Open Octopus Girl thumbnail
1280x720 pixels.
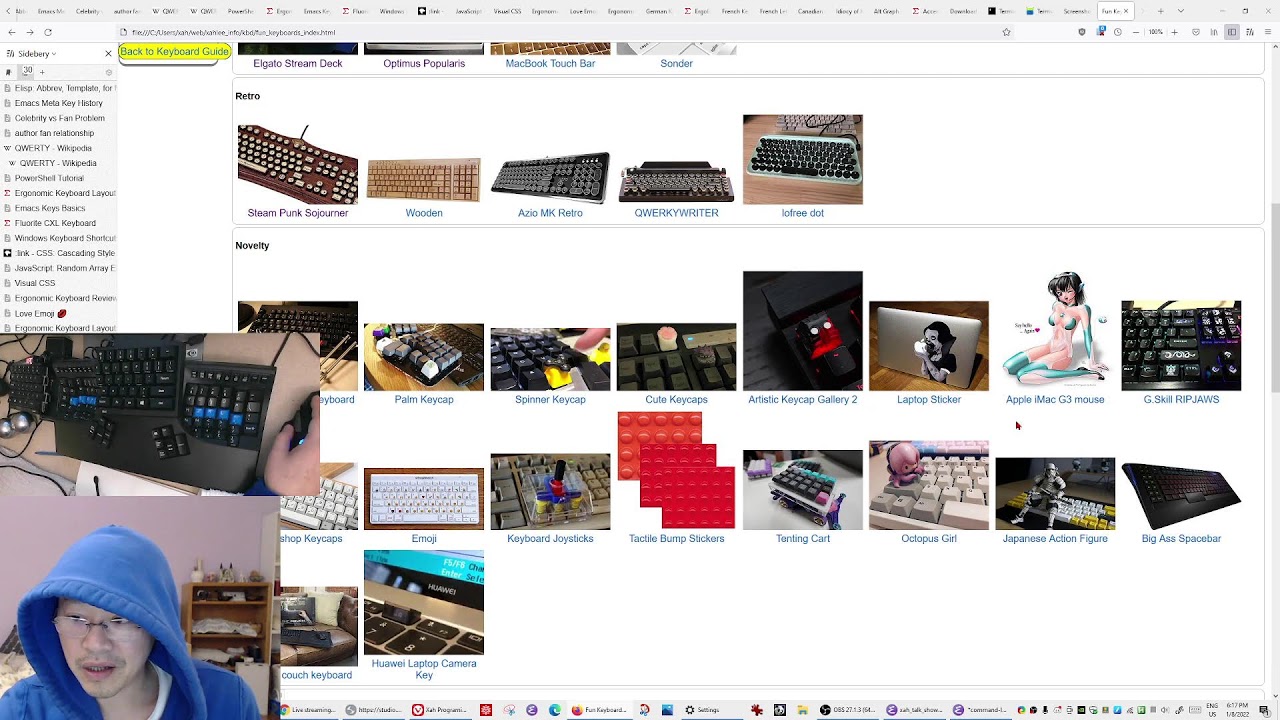pyautogui.click(x=929, y=485)
